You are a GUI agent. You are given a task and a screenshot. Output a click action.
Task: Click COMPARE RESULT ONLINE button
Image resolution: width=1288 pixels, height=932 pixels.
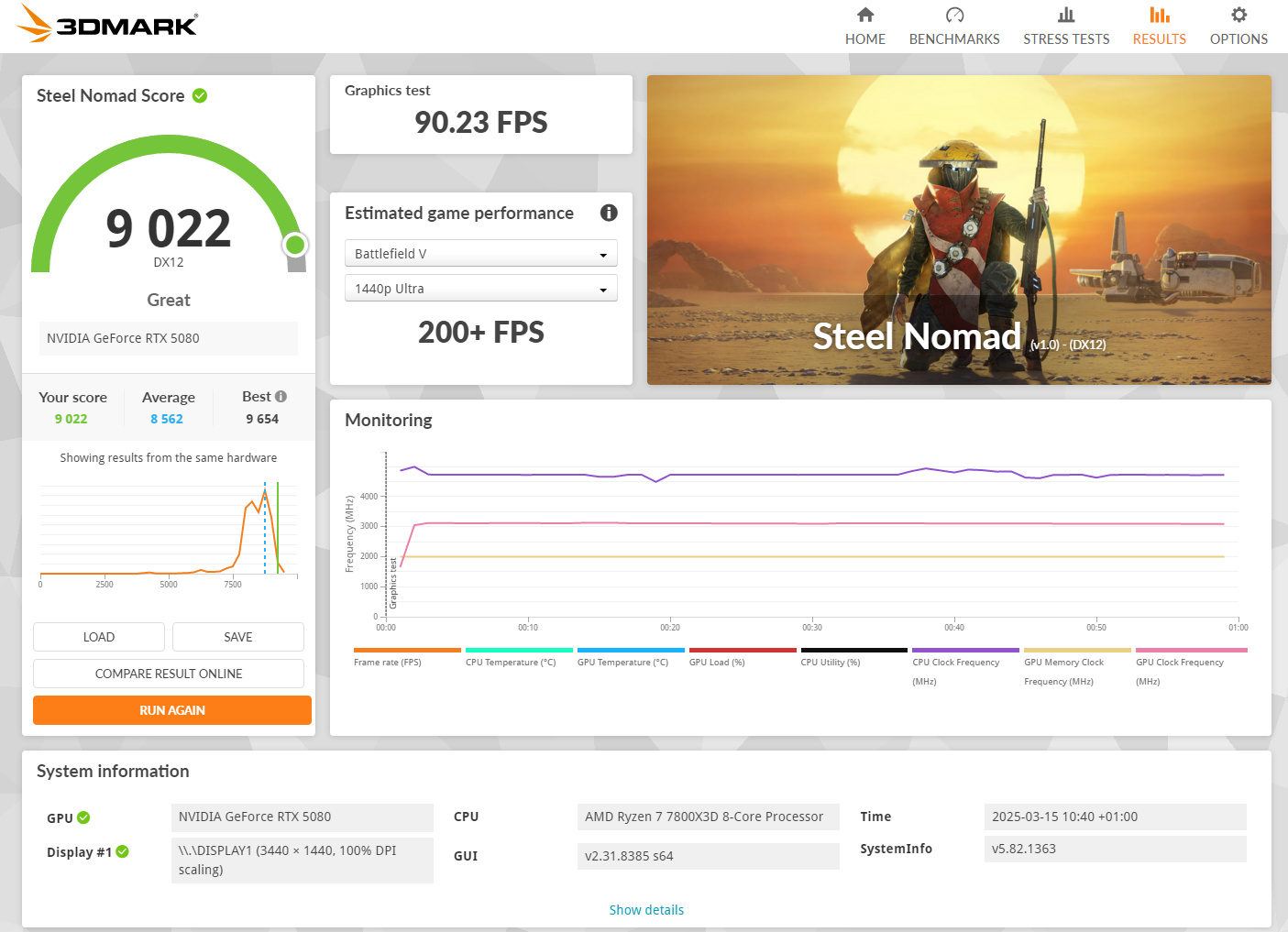tap(169, 674)
